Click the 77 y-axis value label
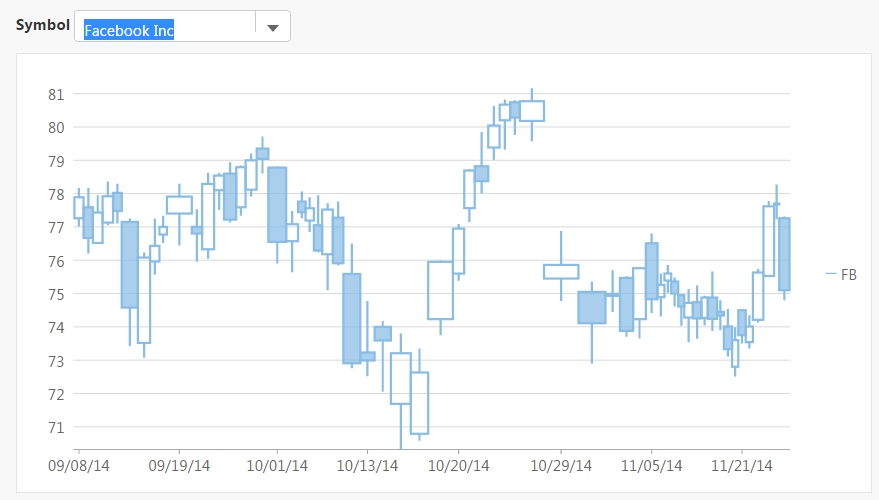Viewport: 879px width, 500px height. [x=56, y=228]
